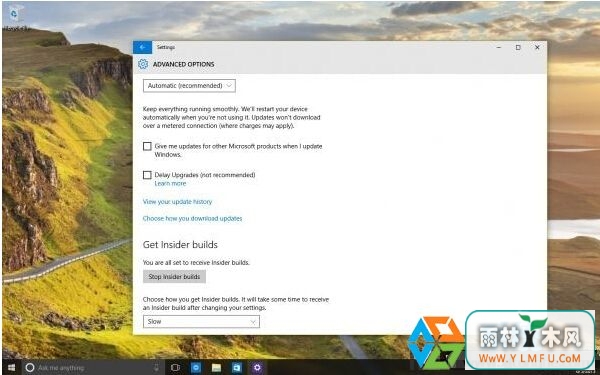Image resolution: width=600 pixels, height=375 pixels.
Task: Open Task View from the taskbar
Action: 175,368
